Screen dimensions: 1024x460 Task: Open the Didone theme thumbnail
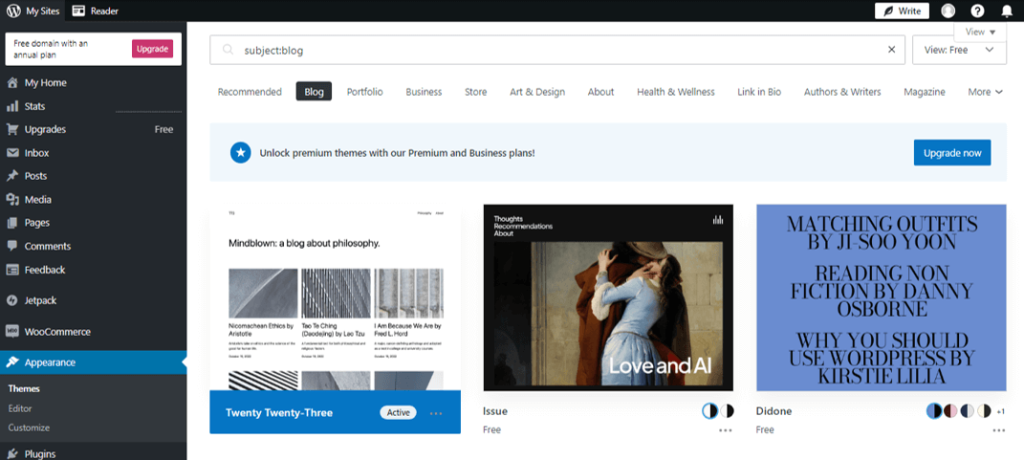pos(881,297)
